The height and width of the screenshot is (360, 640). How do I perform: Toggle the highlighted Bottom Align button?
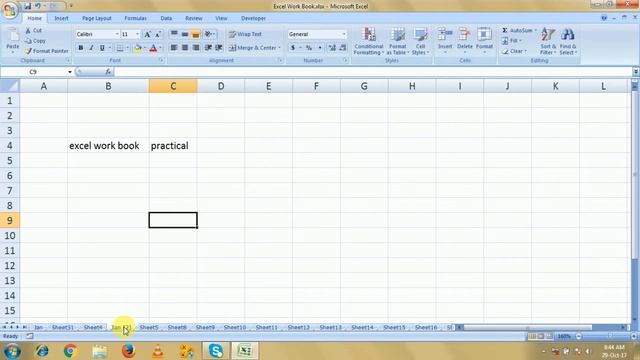[196, 34]
